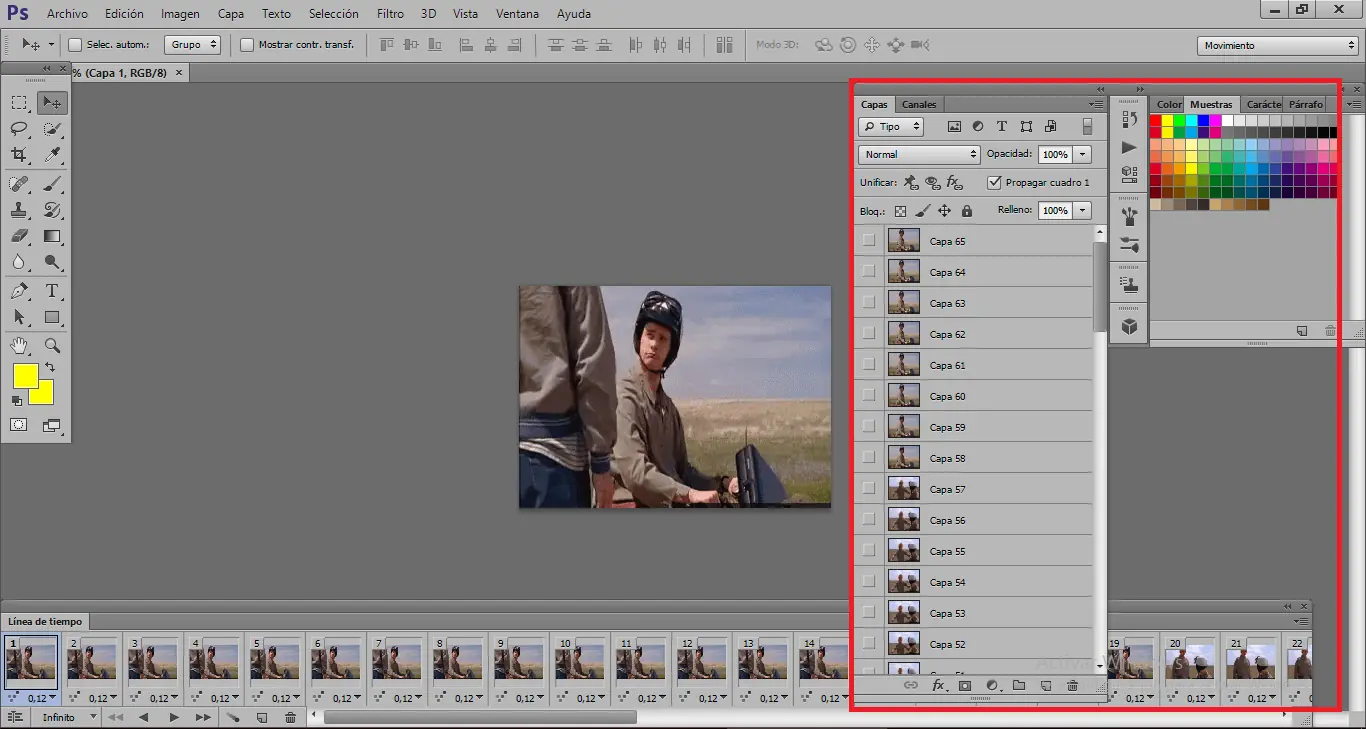Toggle Mostrar contr. transf. checkbox
This screenshot has width=1366, height=729.
pos(247,45)
